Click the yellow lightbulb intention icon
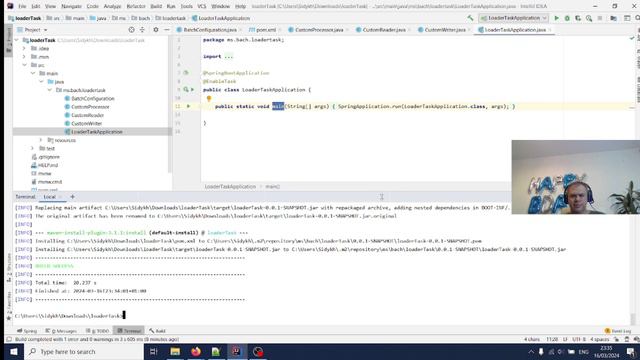This screenshot has height=360, width=640. [x=209, y=98]
